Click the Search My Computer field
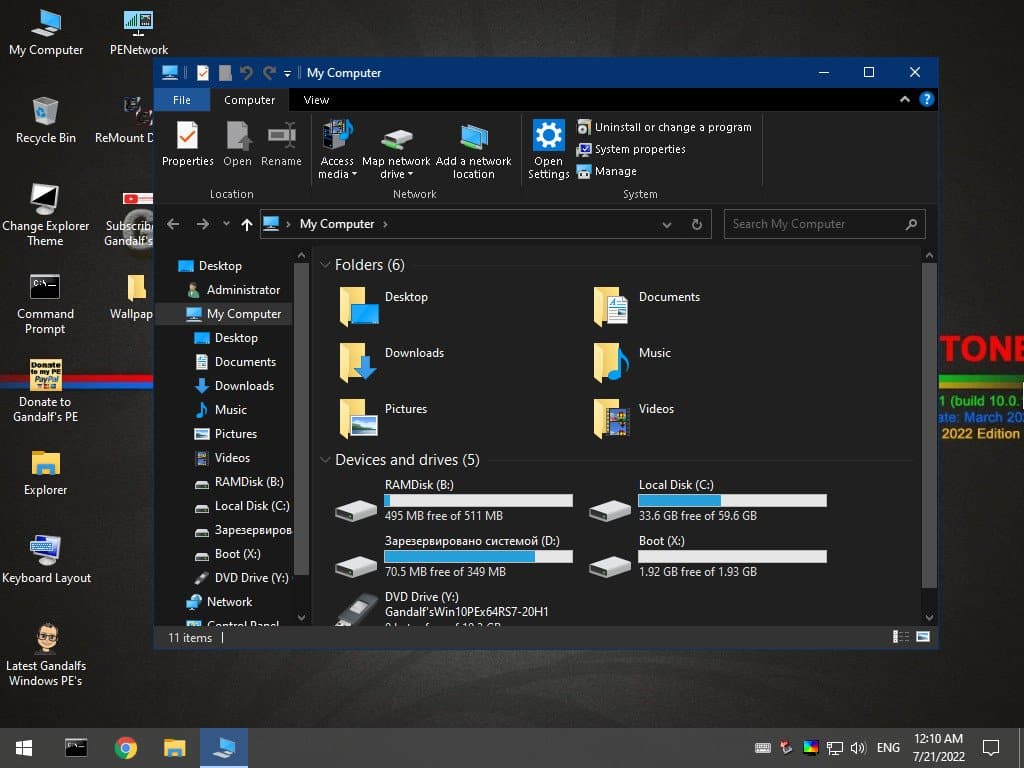 [824, 224]
